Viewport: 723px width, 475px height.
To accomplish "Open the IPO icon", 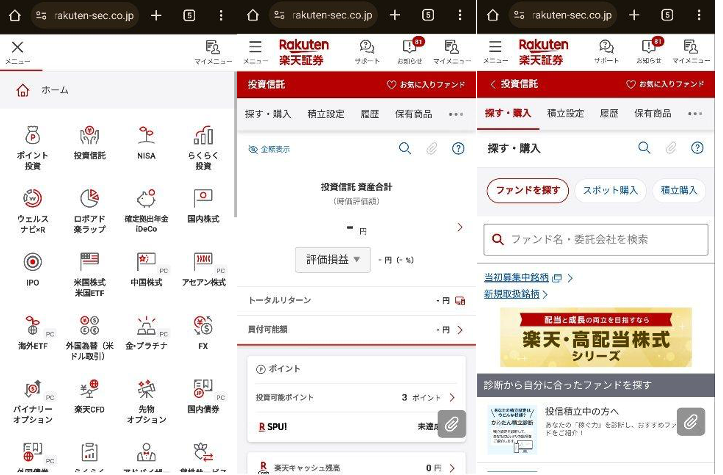I will coord(32,269).
